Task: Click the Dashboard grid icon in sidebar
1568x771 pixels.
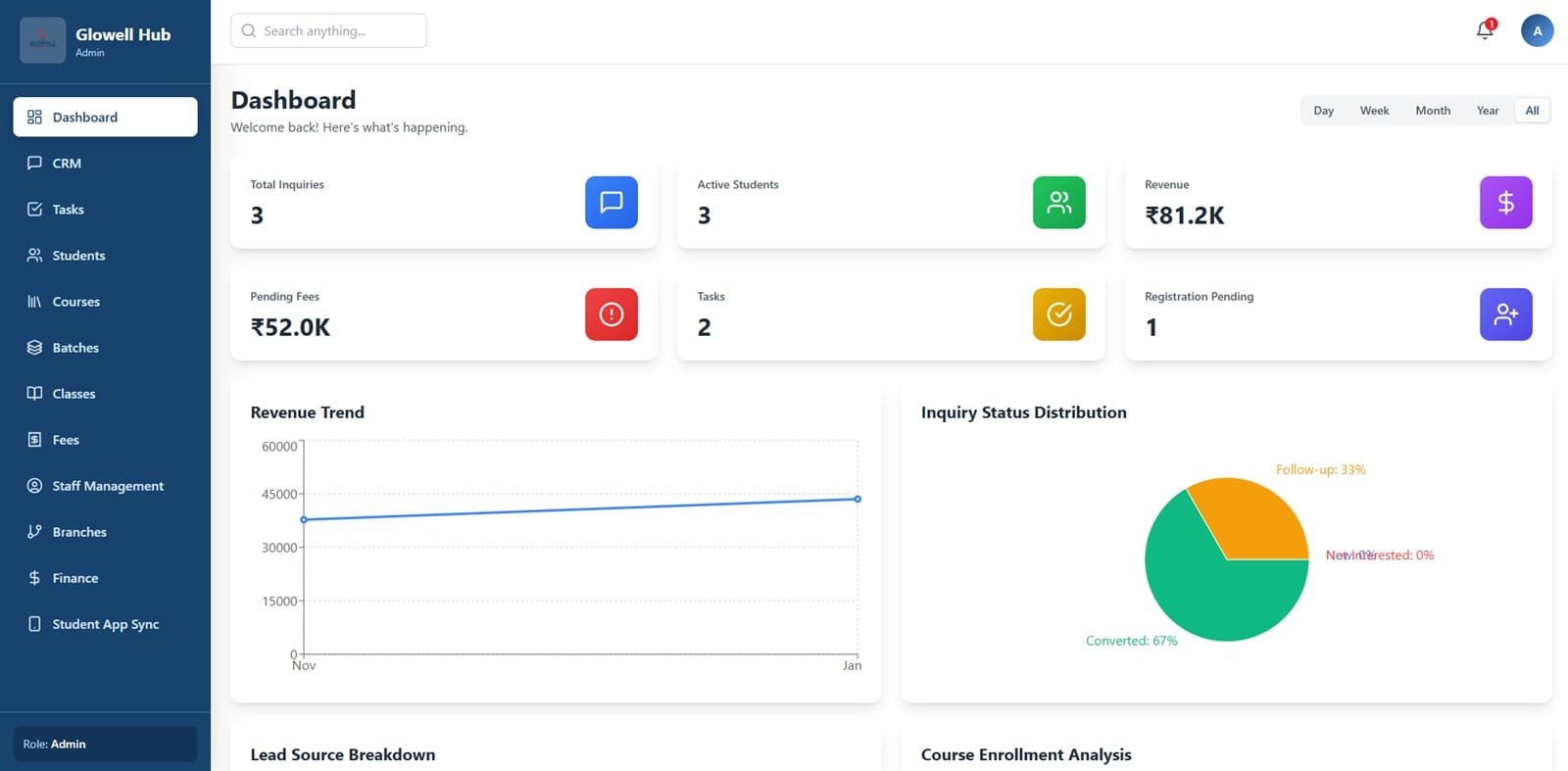Action: coord(34,117)
